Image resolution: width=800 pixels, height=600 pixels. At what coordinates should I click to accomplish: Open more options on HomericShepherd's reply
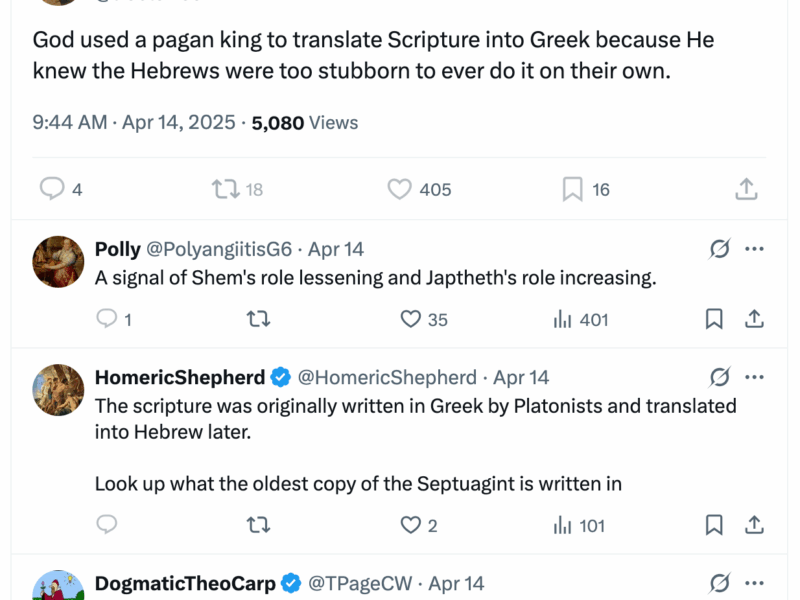point(755,377)
